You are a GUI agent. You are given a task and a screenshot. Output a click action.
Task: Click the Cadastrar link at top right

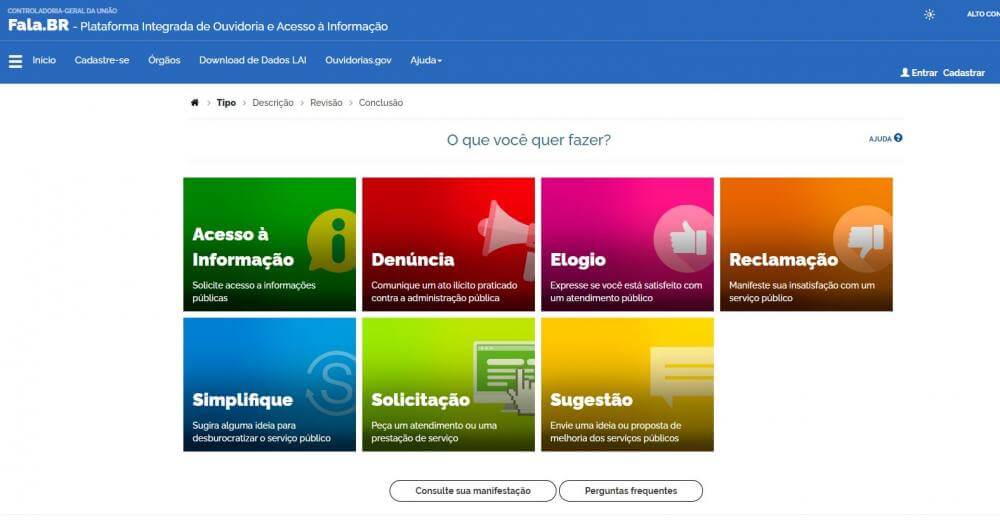[x=964, y=73]
